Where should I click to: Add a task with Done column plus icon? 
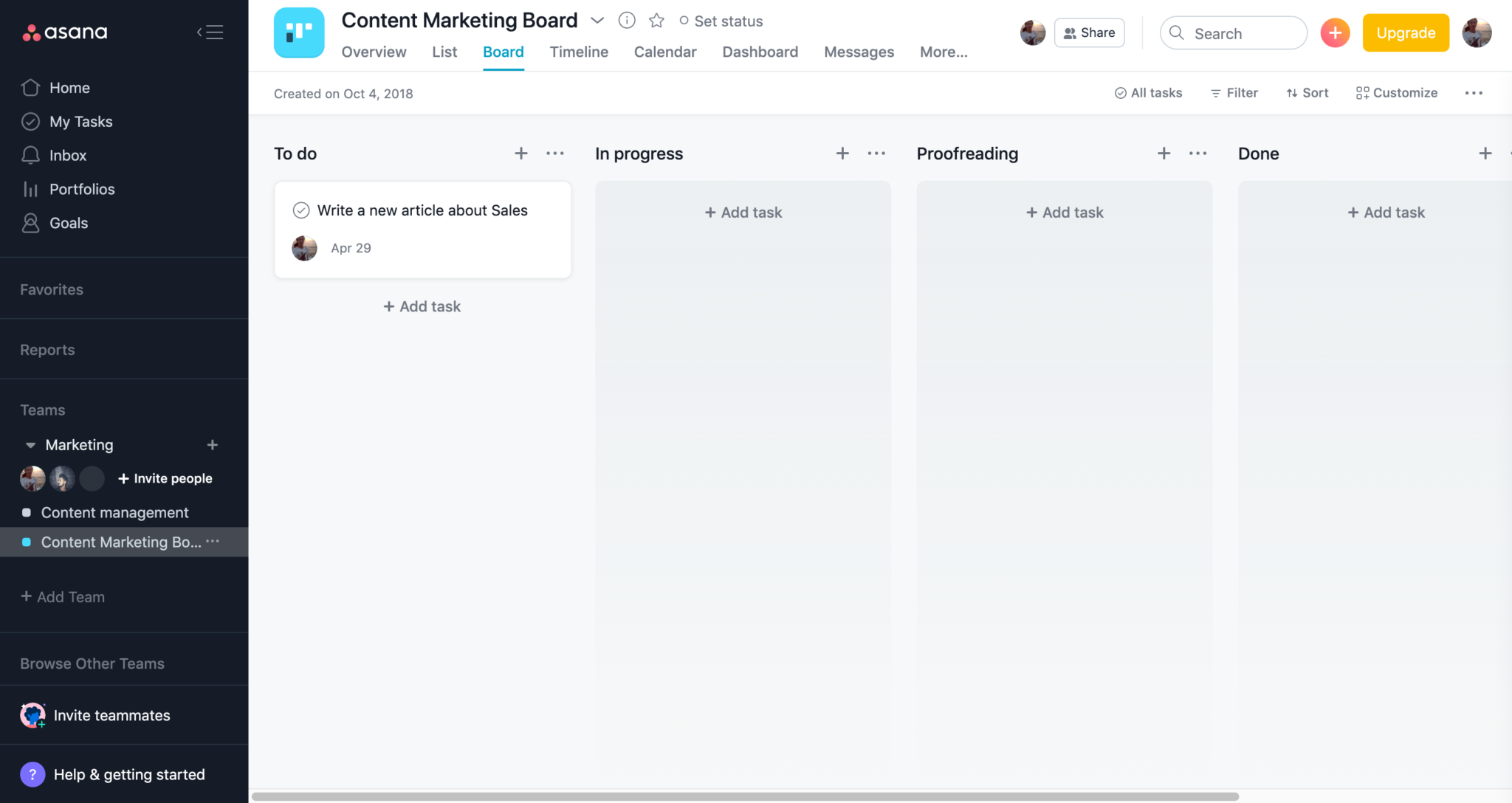[1485, 154]
